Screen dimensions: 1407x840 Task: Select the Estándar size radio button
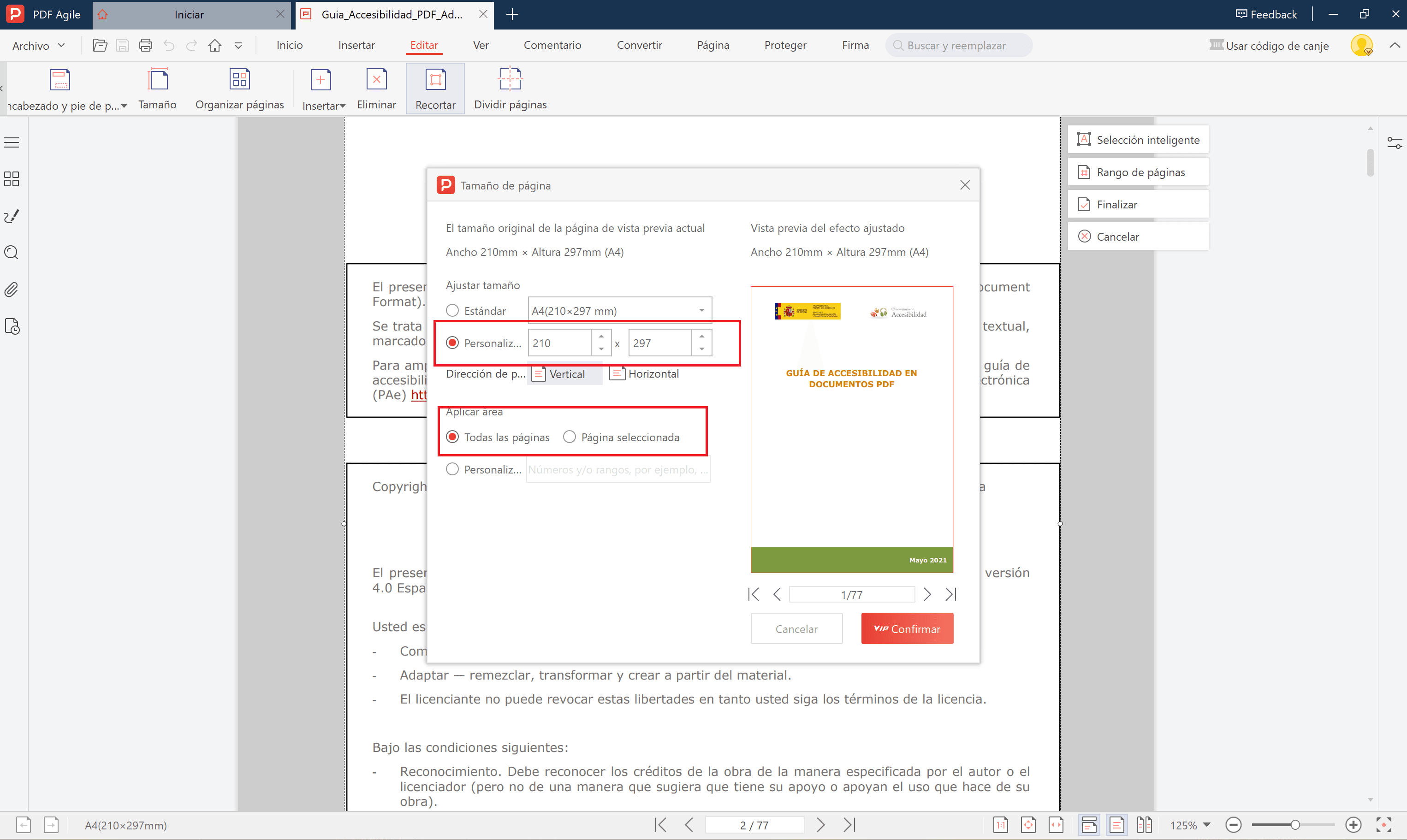[452, 311]
